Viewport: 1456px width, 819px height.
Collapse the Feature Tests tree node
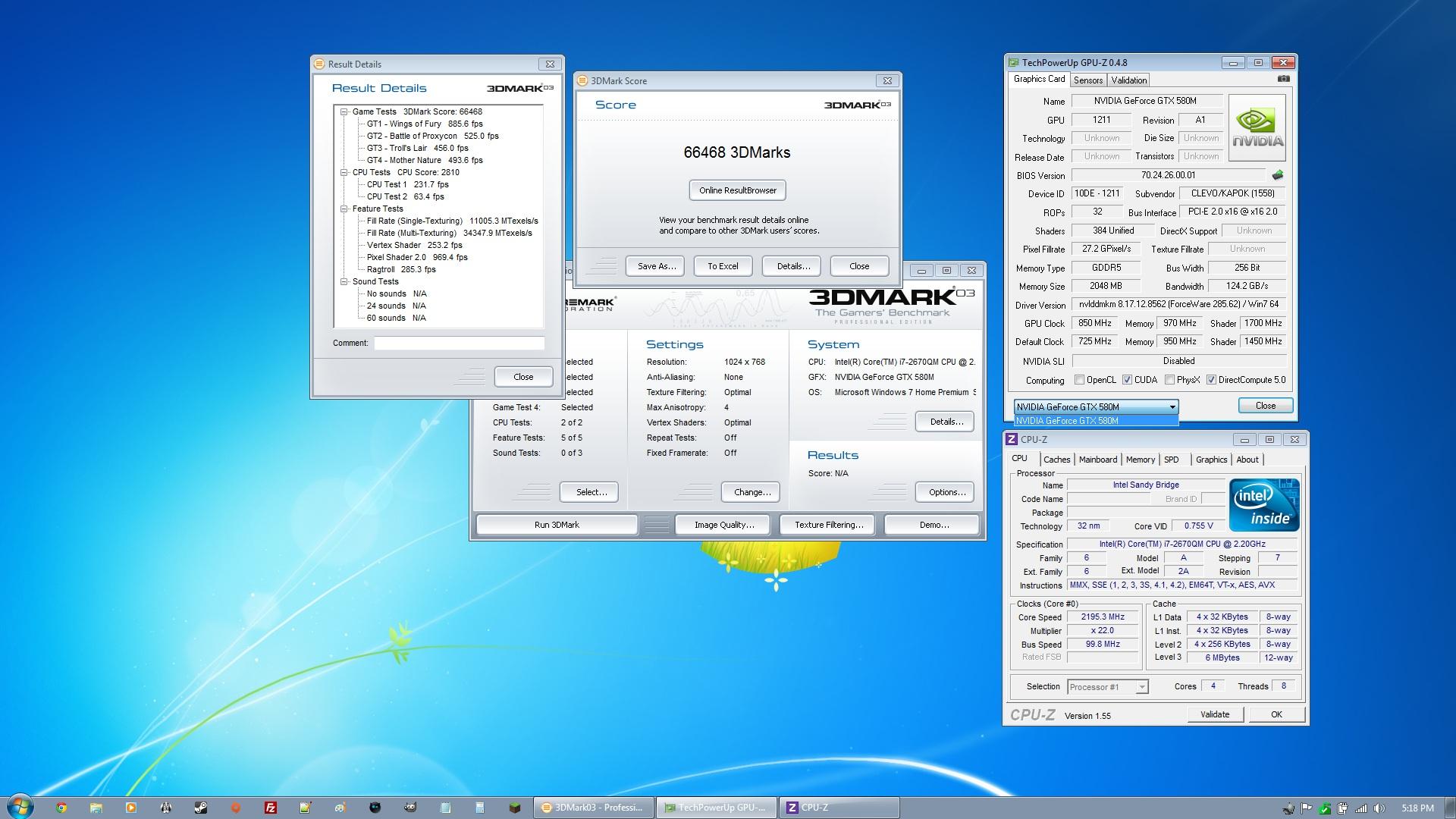[x=344, y=209]
